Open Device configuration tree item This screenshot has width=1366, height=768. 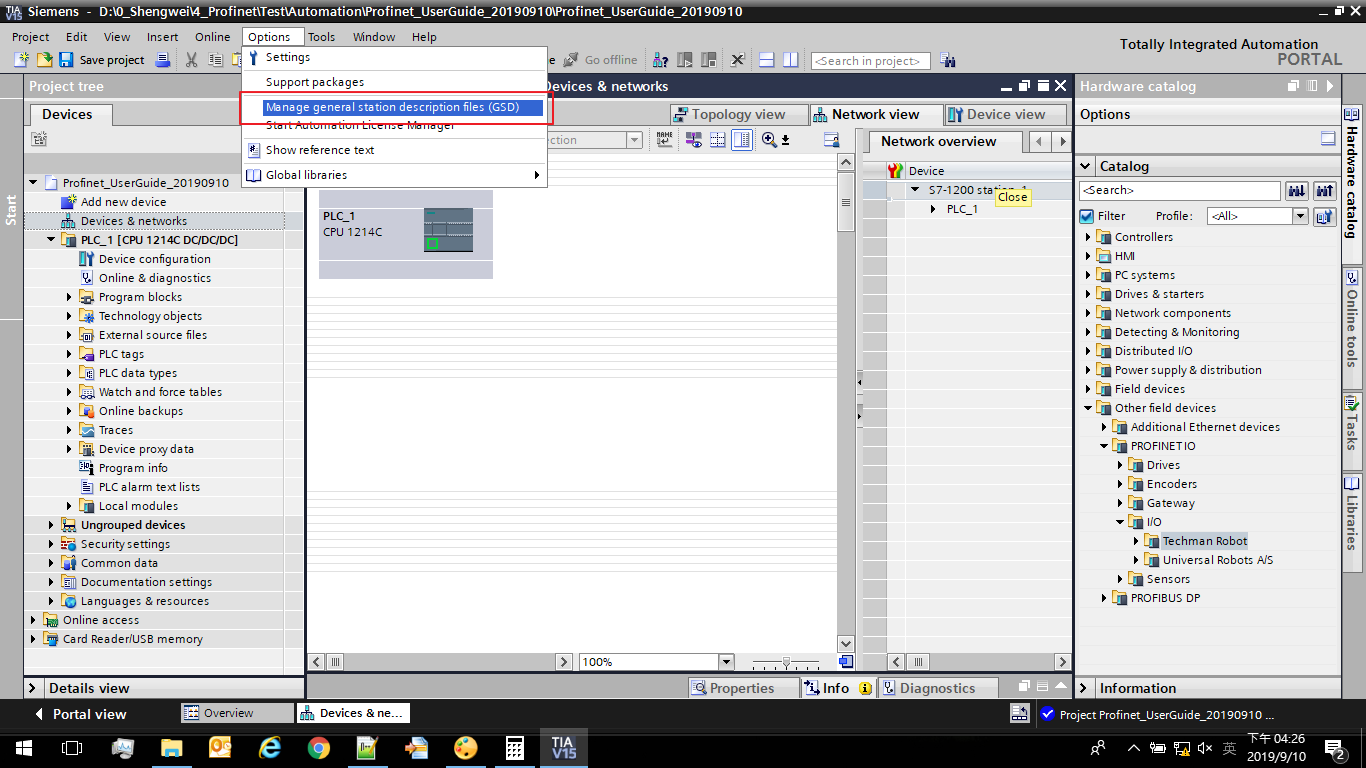pos(155,259)
